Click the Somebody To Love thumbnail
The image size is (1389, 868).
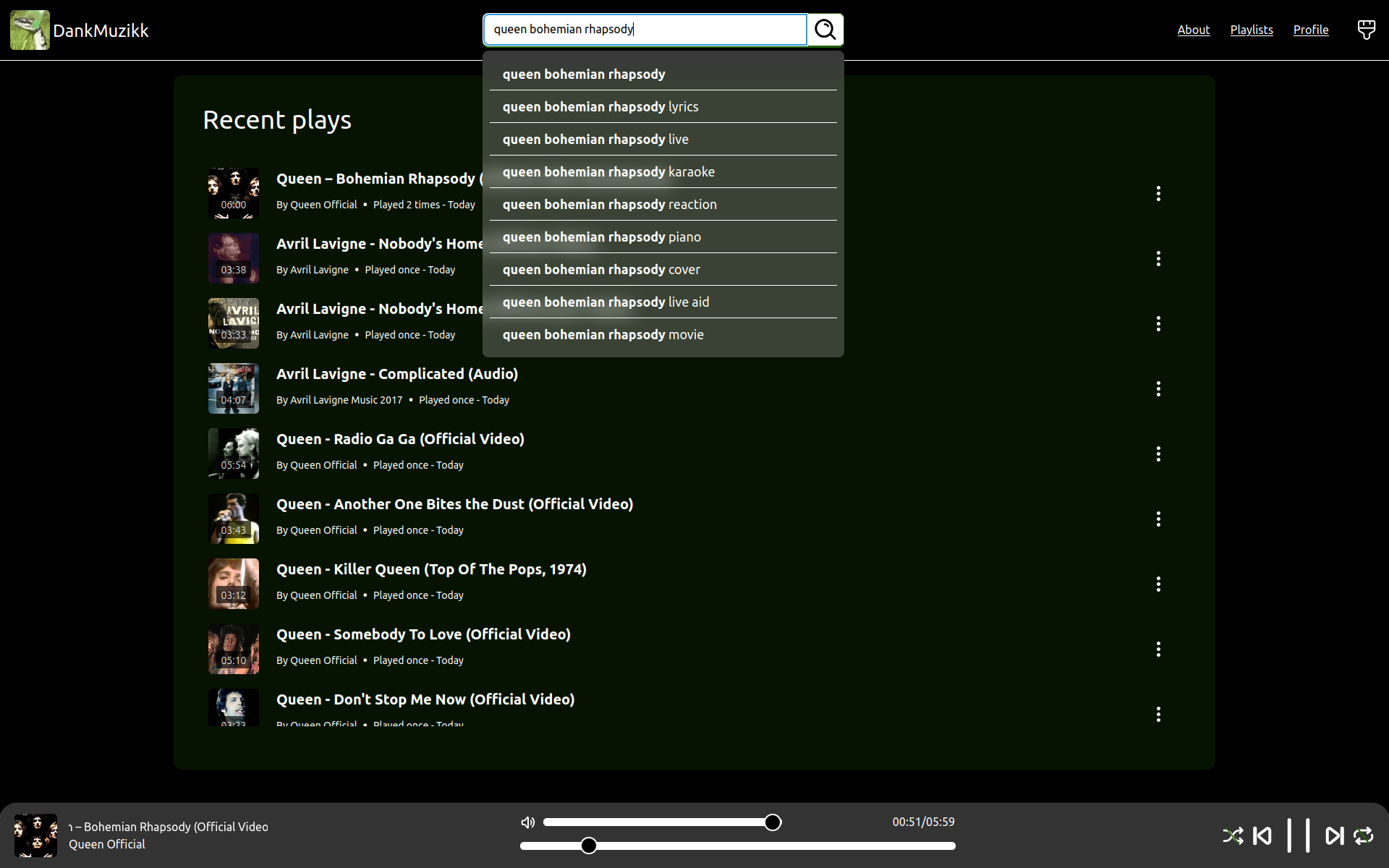click(233, 649)
